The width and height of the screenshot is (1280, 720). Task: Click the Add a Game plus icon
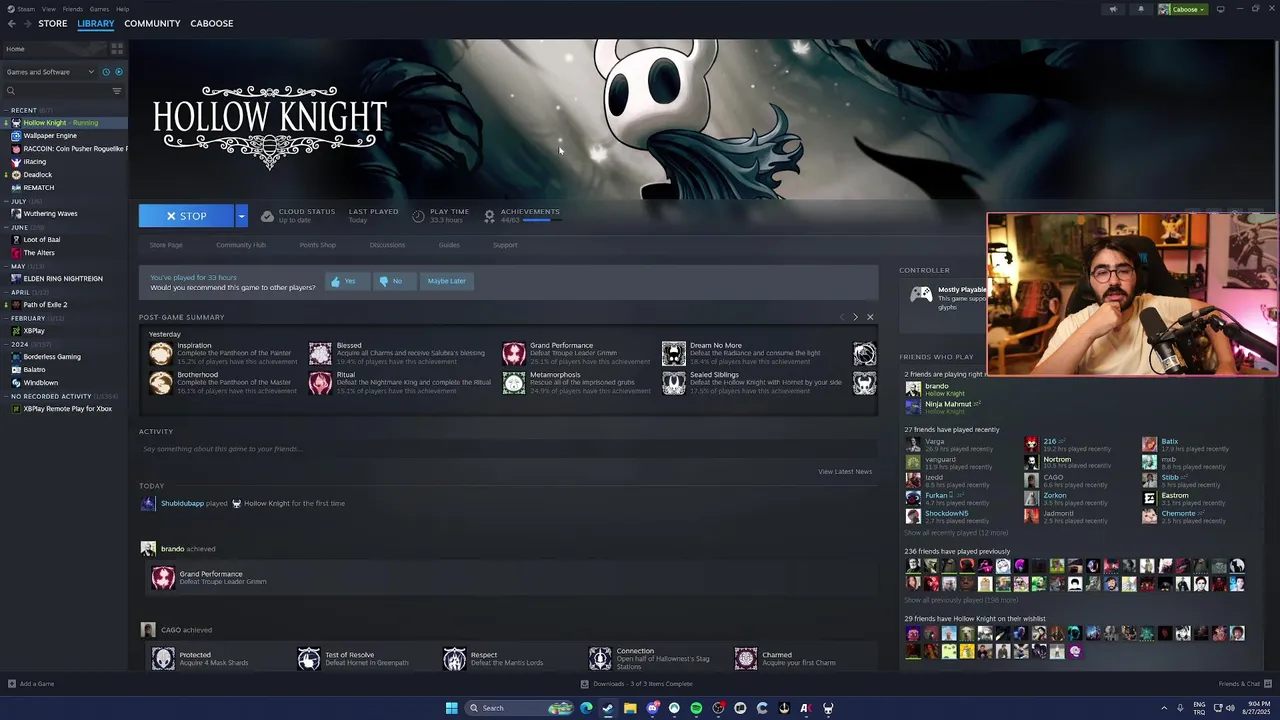click(12, 684)
